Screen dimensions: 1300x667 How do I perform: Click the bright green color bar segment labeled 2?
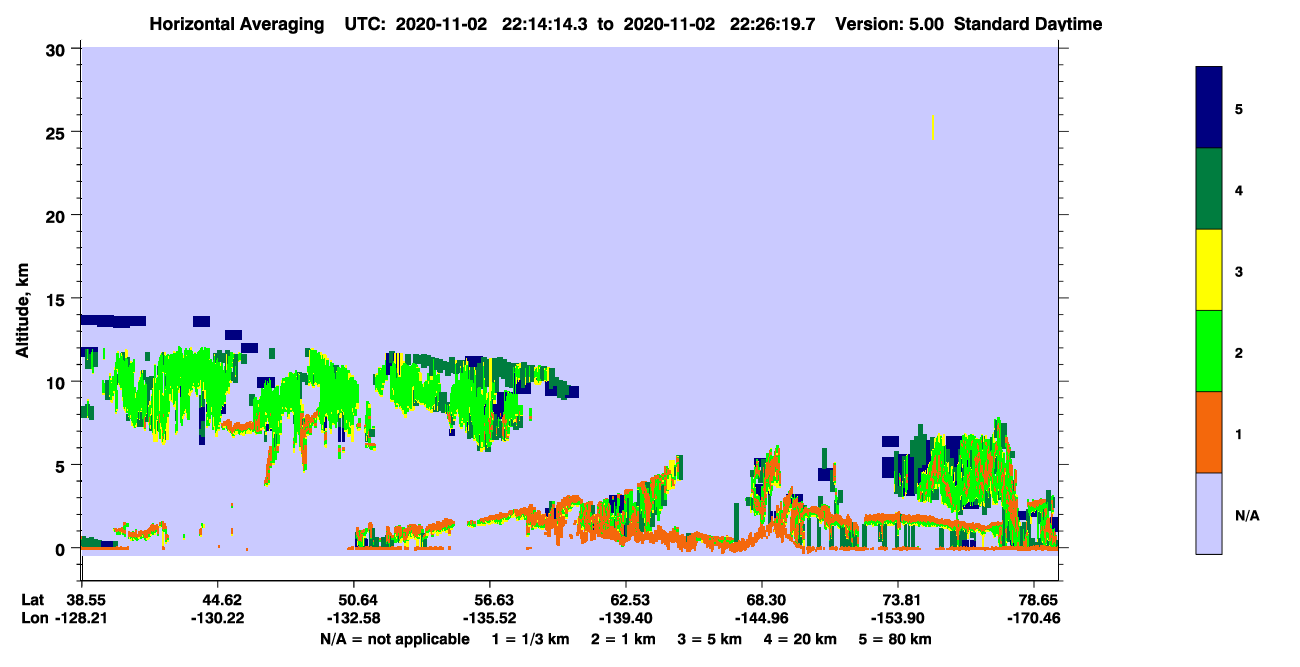pos(1209,351)
